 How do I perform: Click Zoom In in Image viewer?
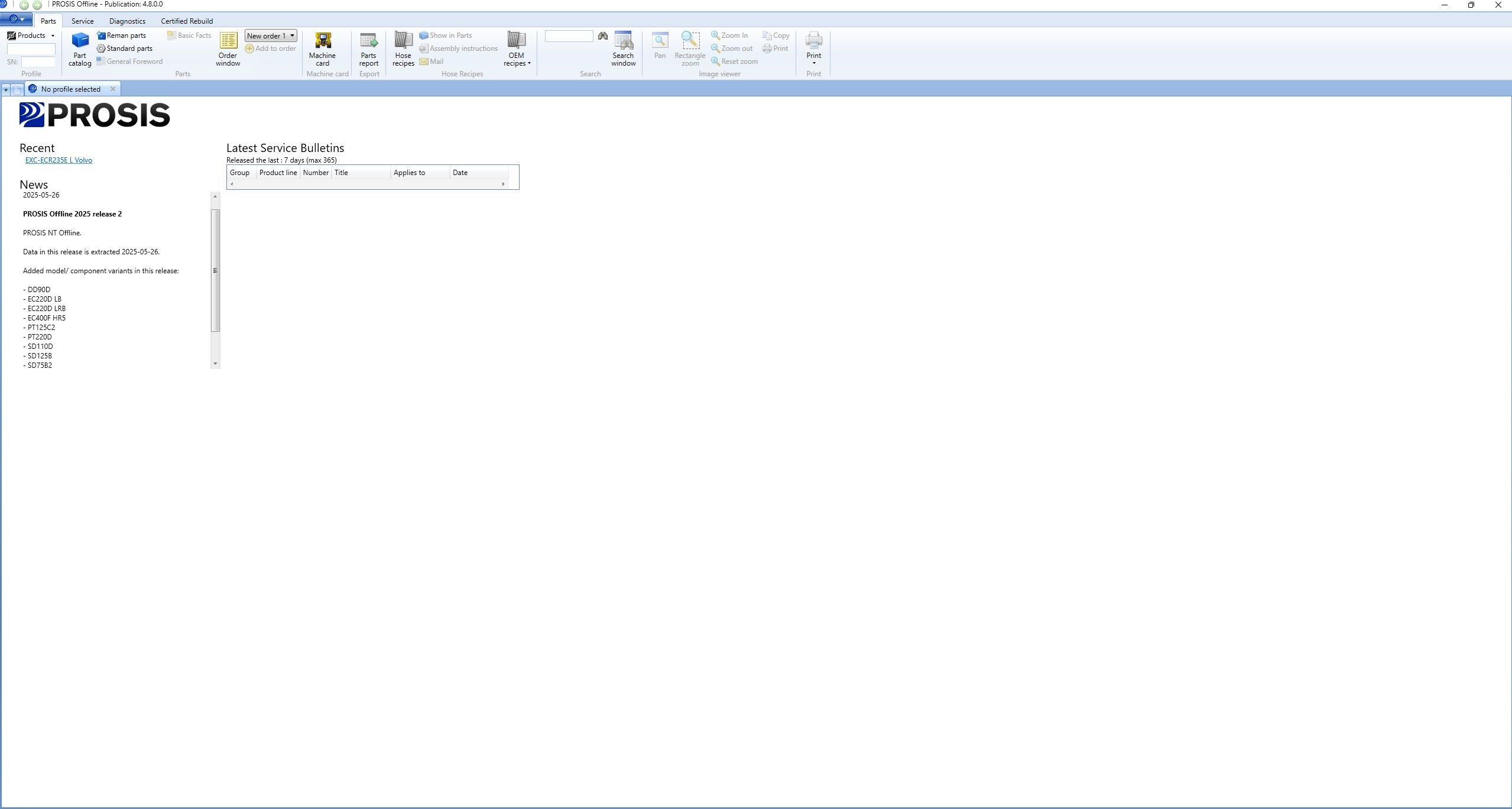click(x=729, y=35)
